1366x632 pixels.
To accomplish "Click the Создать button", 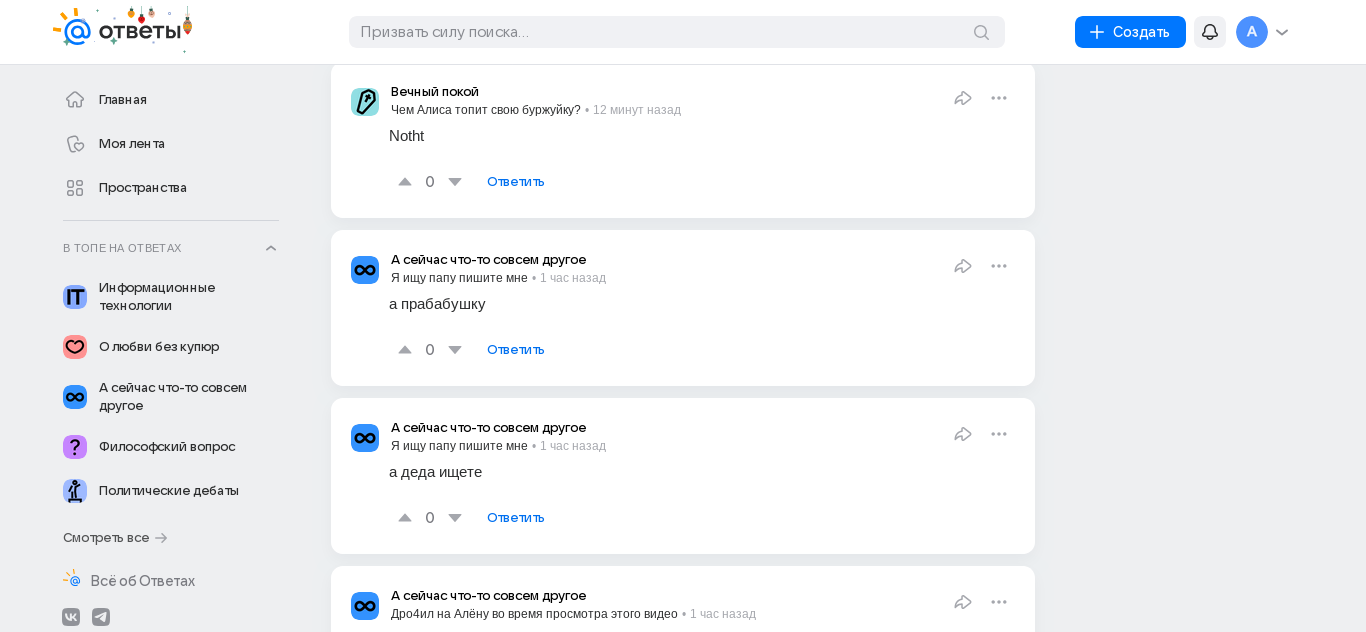I will point(1130,32).
